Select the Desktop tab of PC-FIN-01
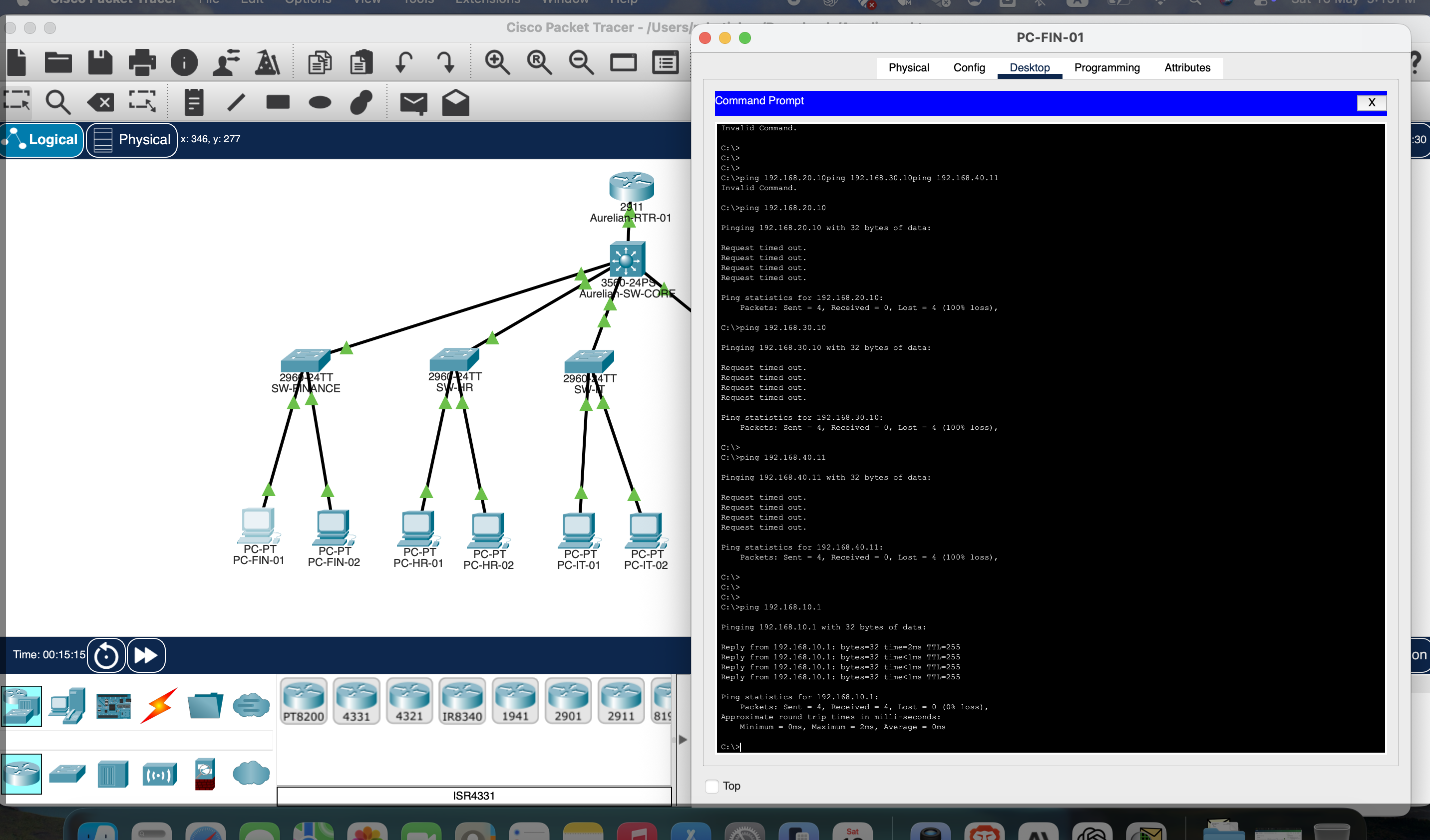Image resolution: width=1430 pixels, height=840 pixels. tap(1030, 67)
